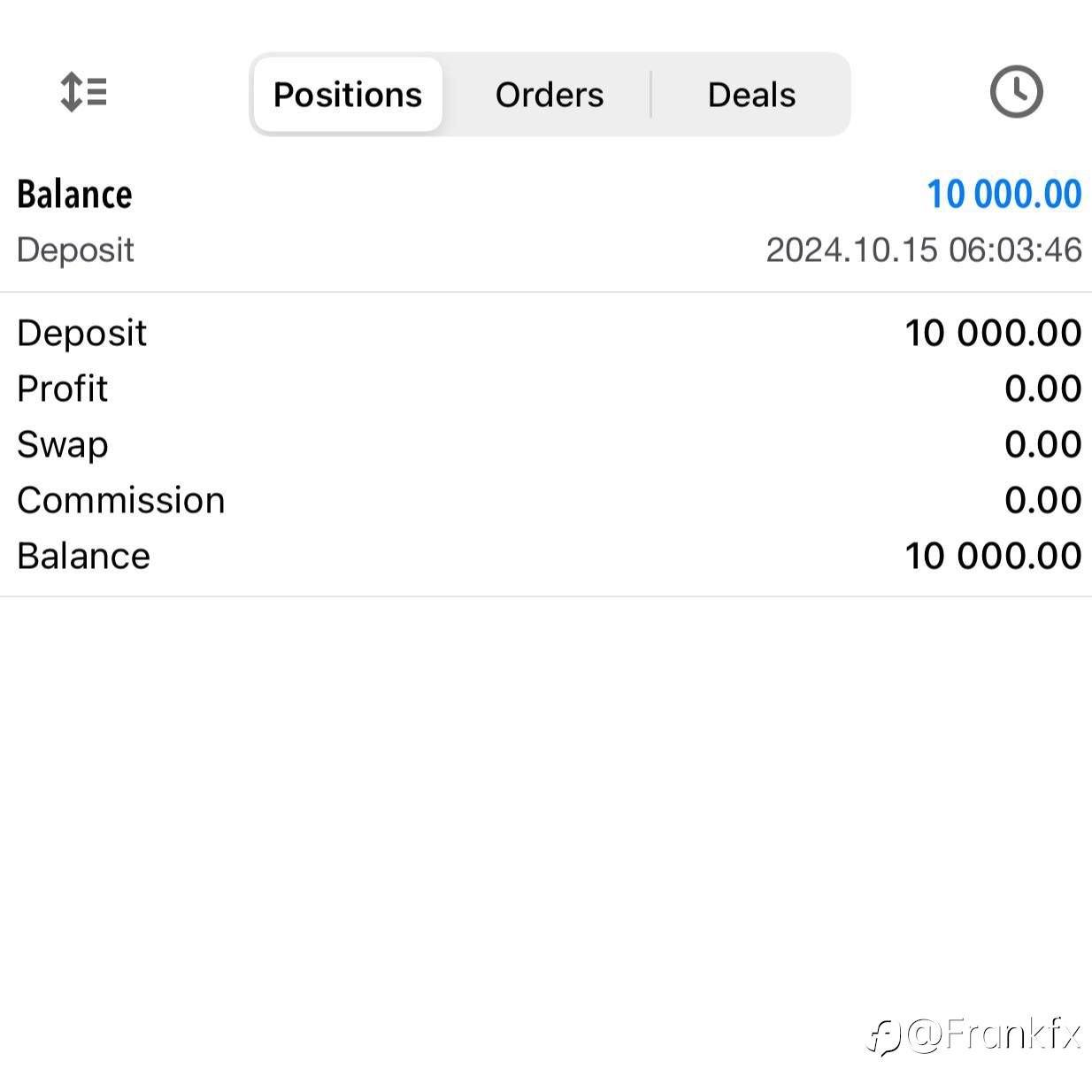Image resolution: width=1092 pixels, height=1092 pixels.
Task: Select the bold Balance deal heading
Action: (74, 194)
